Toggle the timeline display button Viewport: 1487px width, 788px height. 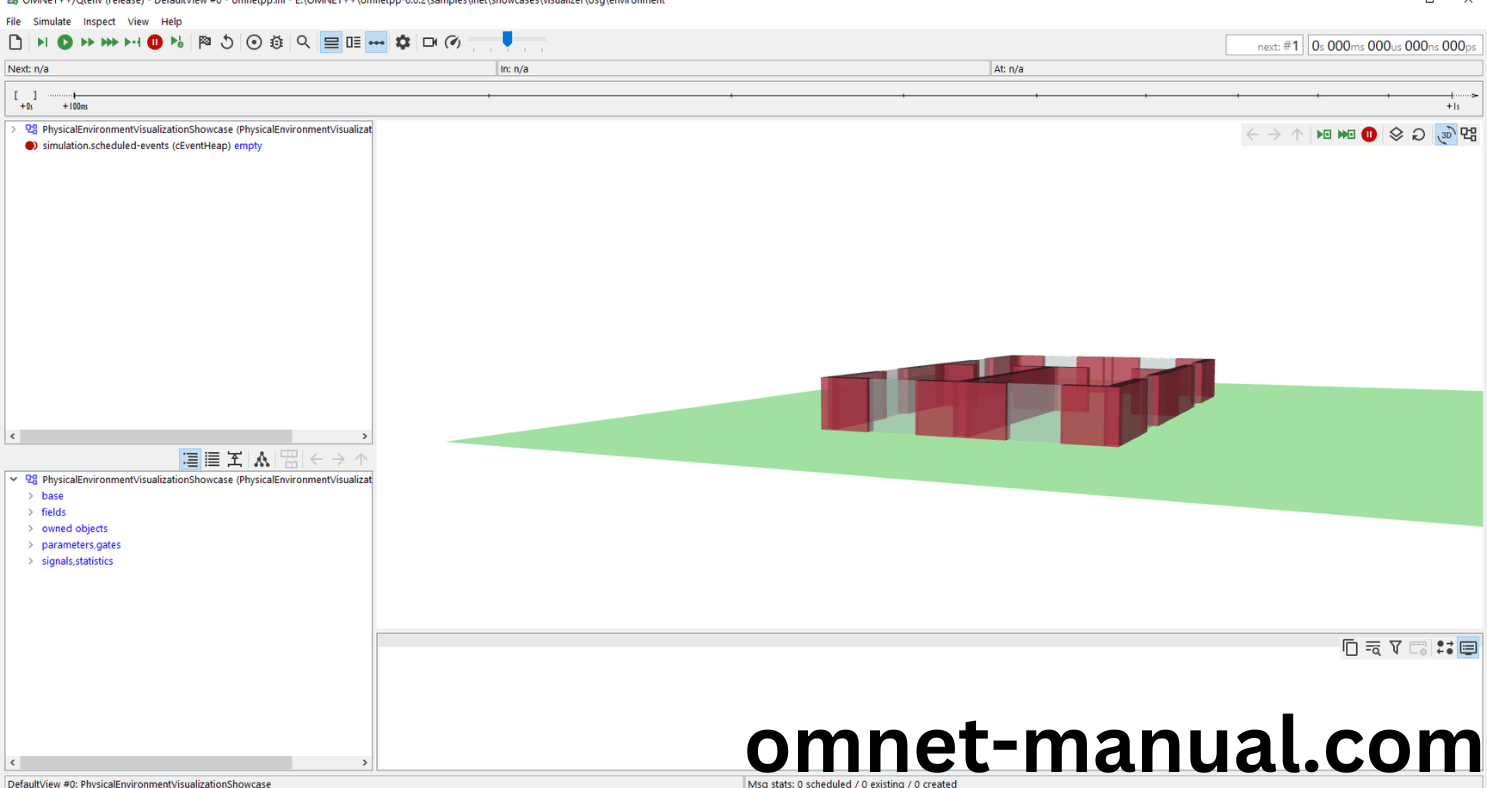[376, 42]
